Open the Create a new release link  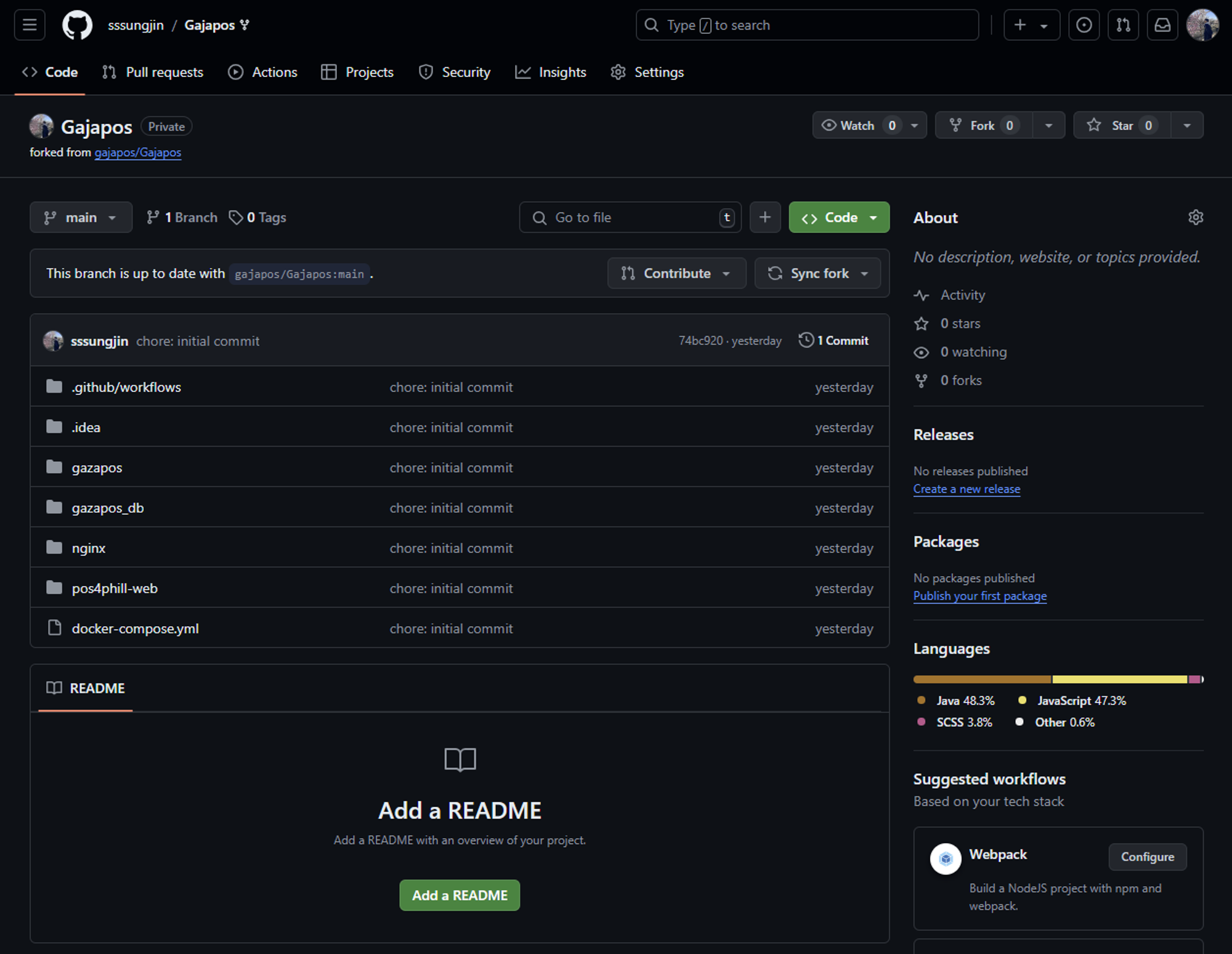967,489
